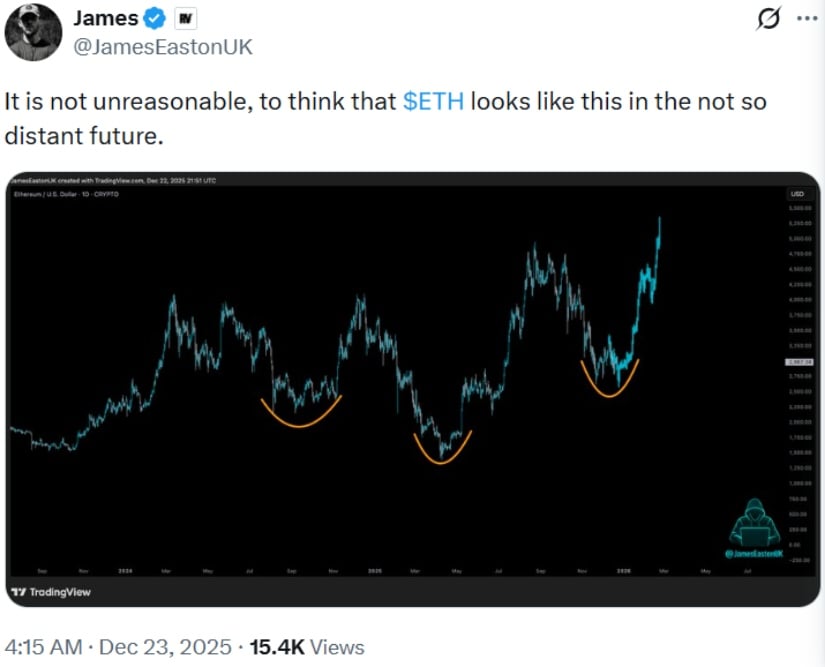The height and width of the screenshot is (667, 825).
Task: Click the 2025 label on the time axis
Action: [x=374, y=571]
